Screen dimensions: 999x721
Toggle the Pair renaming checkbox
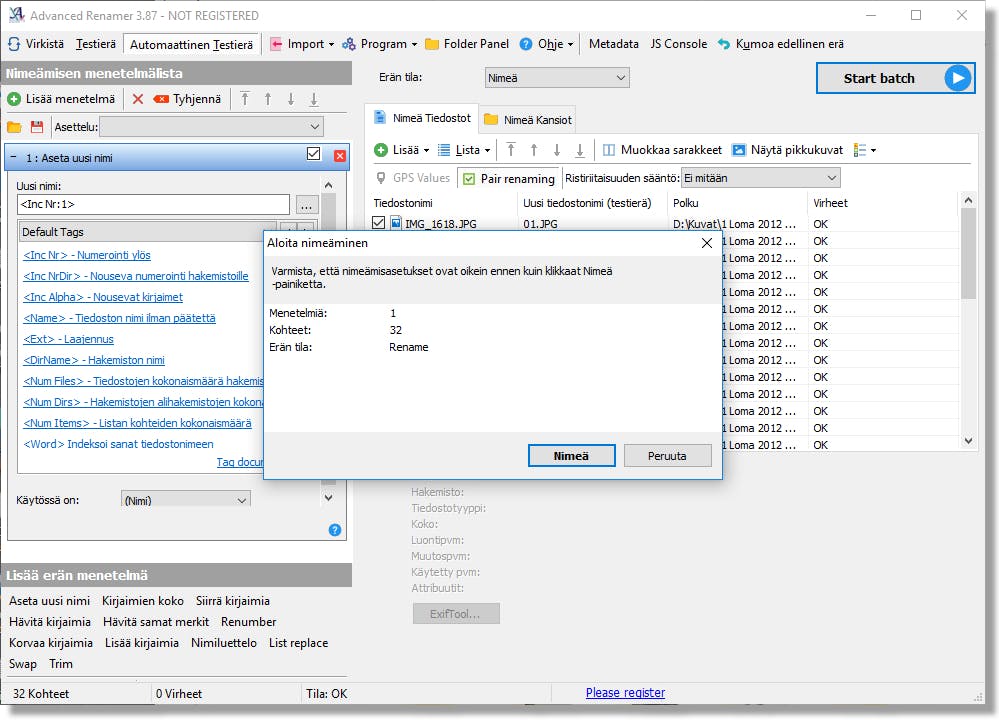tap(469, 179)
